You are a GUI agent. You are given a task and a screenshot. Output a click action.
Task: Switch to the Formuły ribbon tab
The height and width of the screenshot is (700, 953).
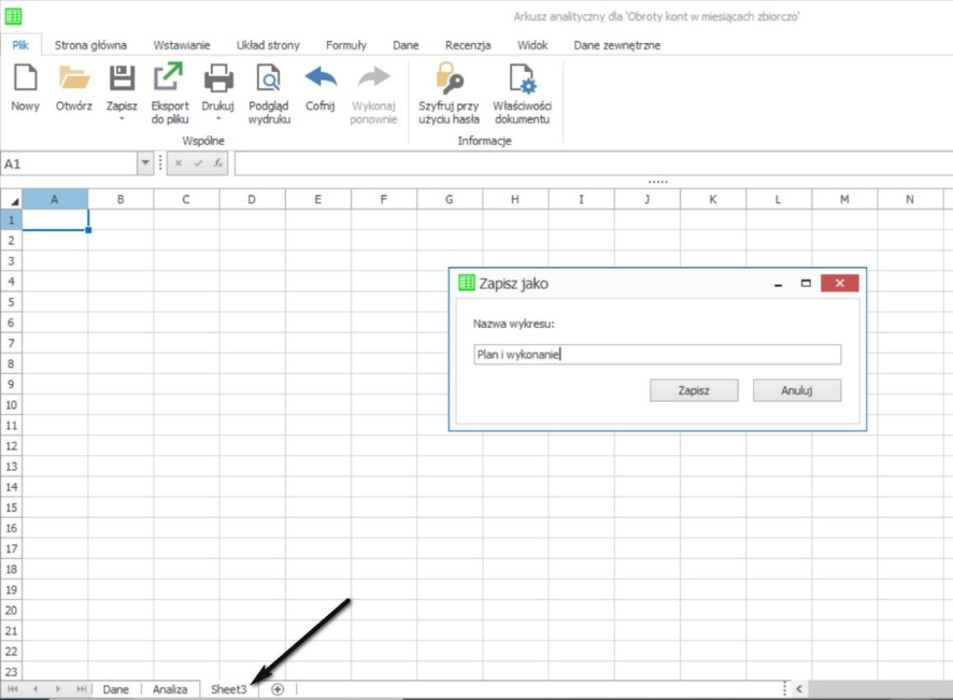[x=346, y=45]
